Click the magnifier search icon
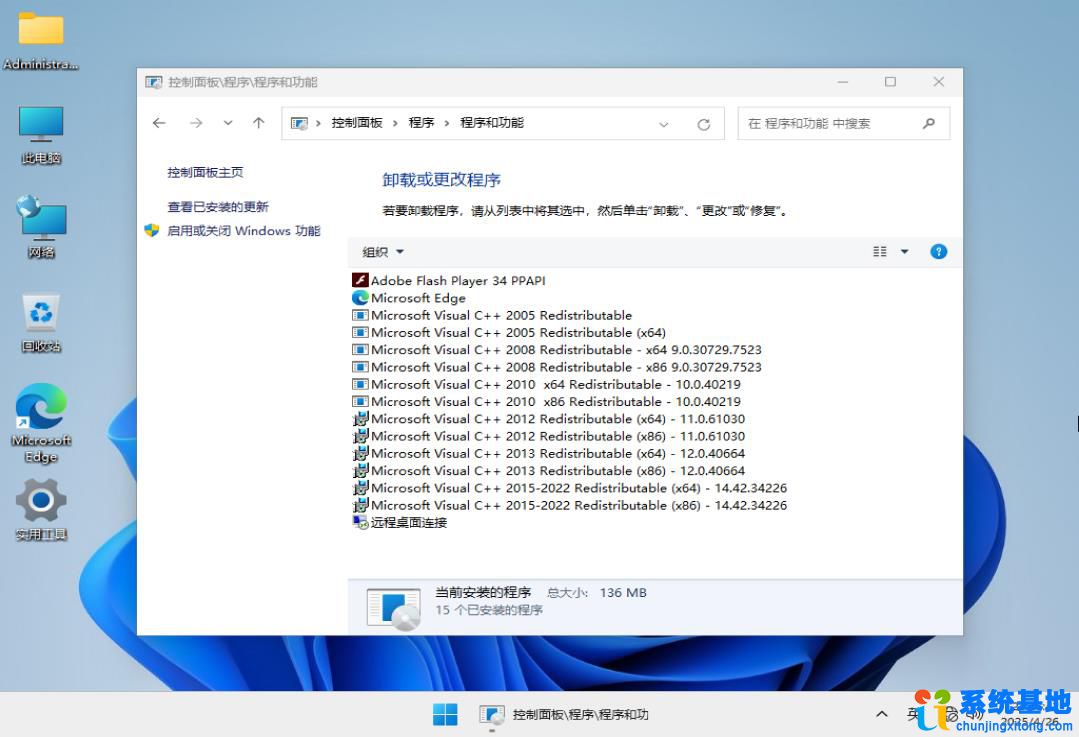 coord(929,124)
